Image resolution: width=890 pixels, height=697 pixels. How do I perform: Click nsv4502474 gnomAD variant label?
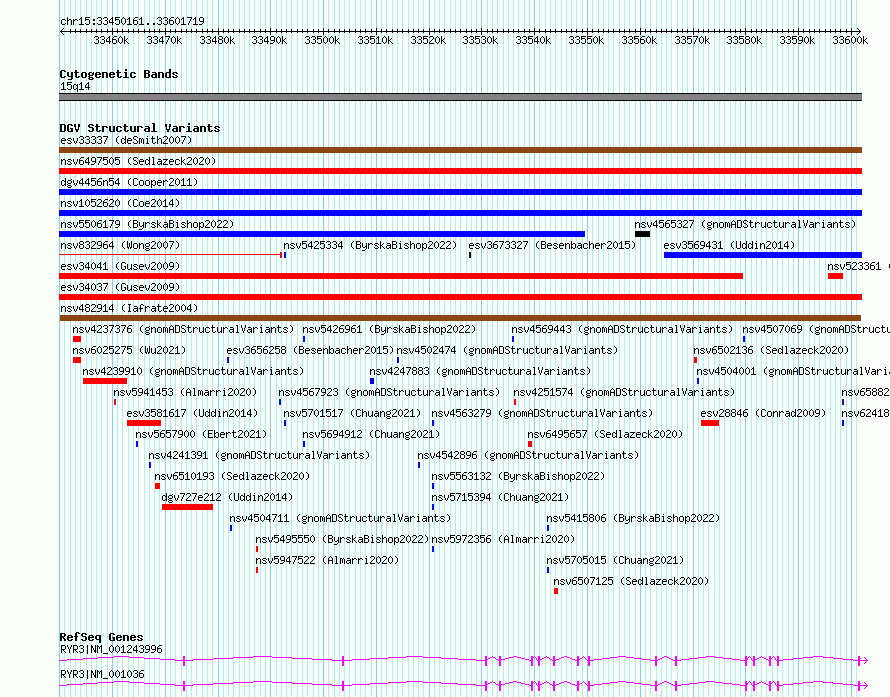pos(507,350)
